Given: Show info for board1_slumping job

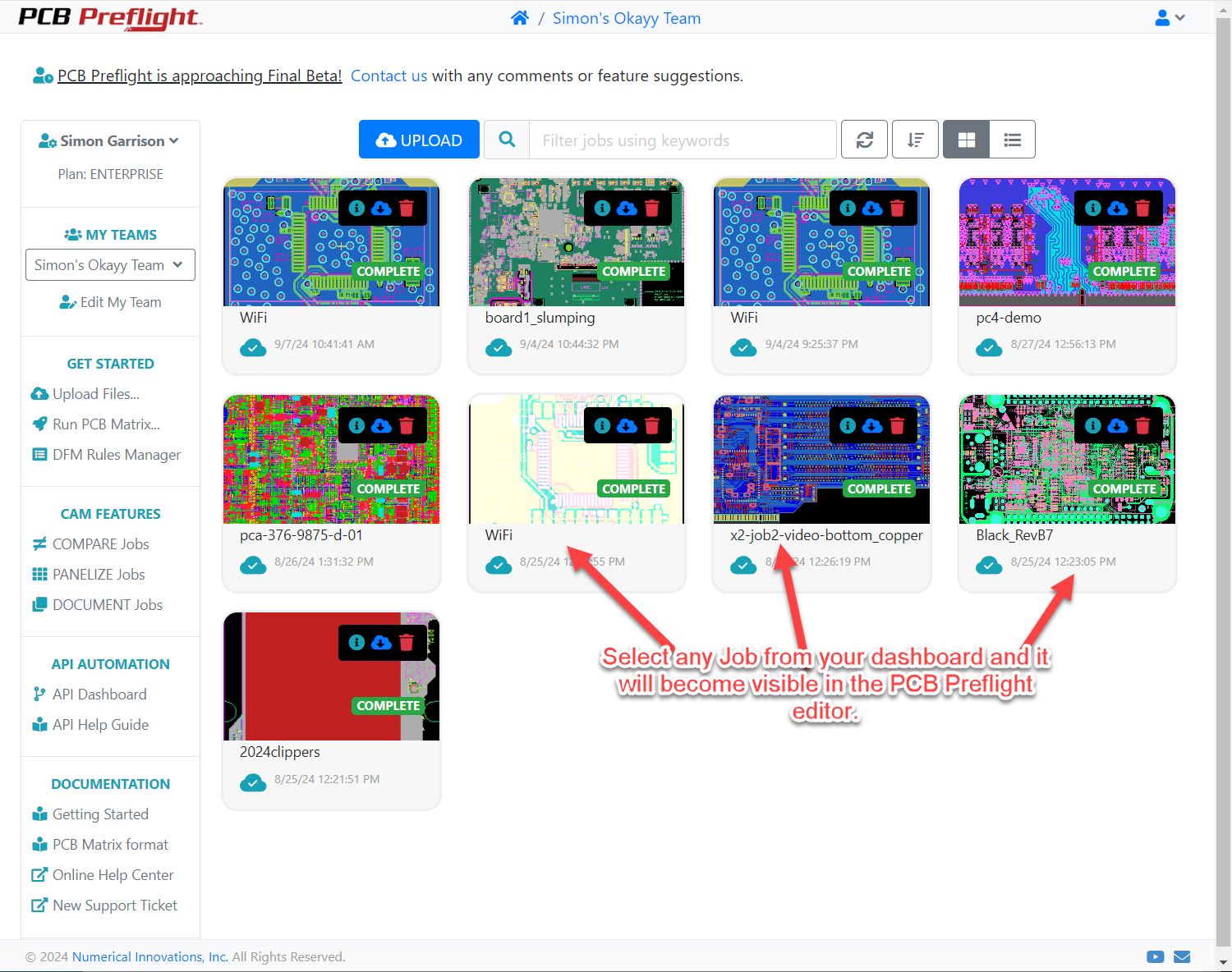Looking at the screenshot, I should point(602,208).
